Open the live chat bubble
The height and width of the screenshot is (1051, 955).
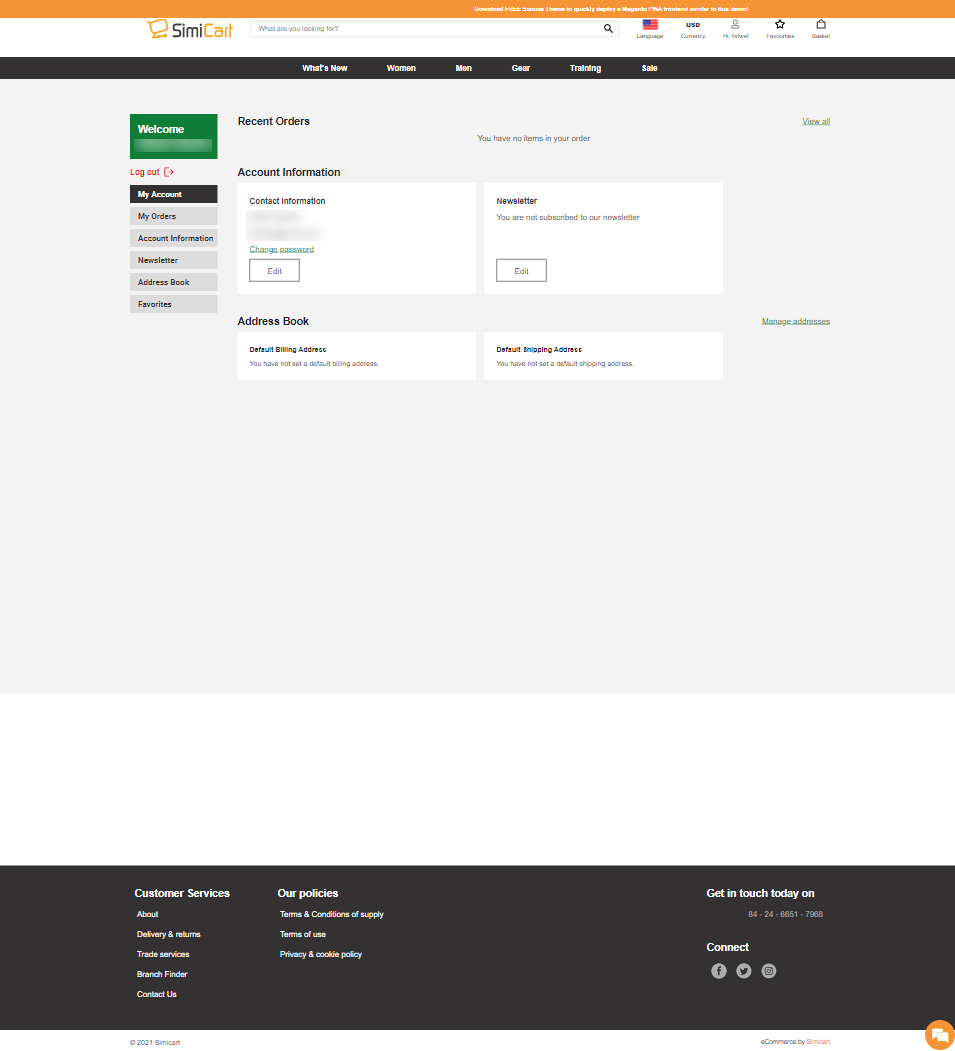[x=940, y=1035]
